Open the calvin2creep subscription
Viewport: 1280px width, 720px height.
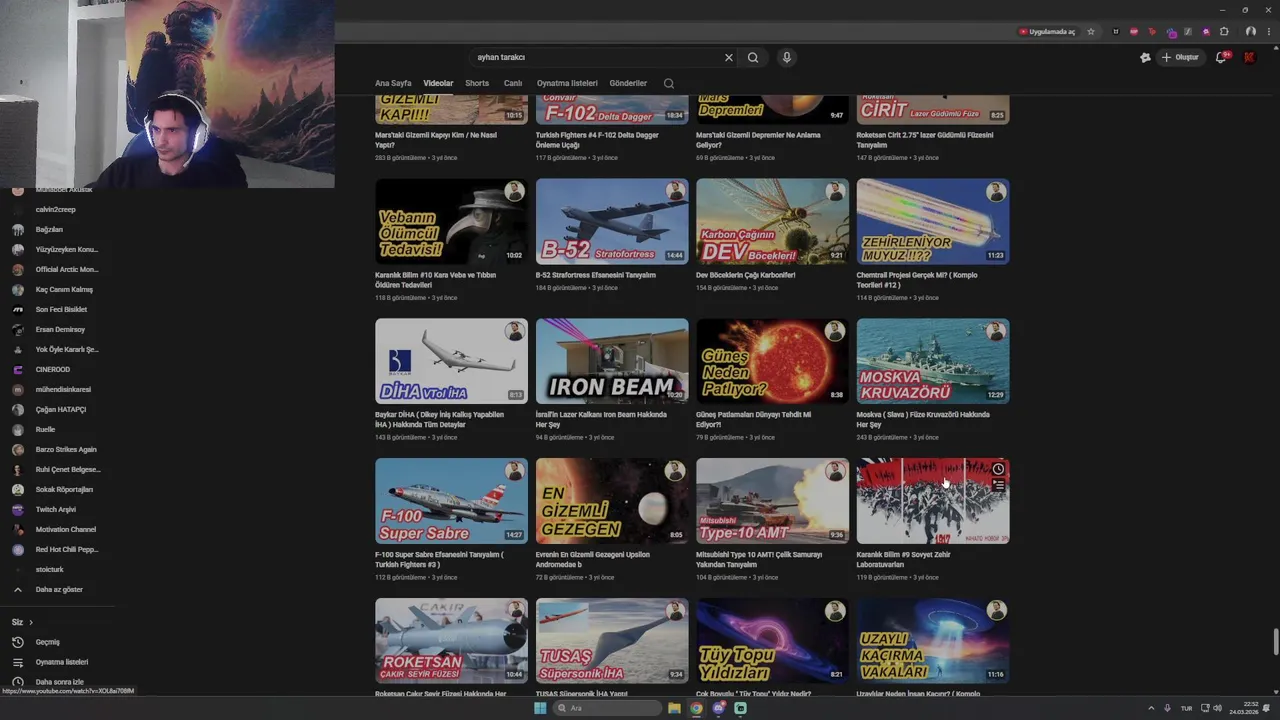tap(58, 210)
